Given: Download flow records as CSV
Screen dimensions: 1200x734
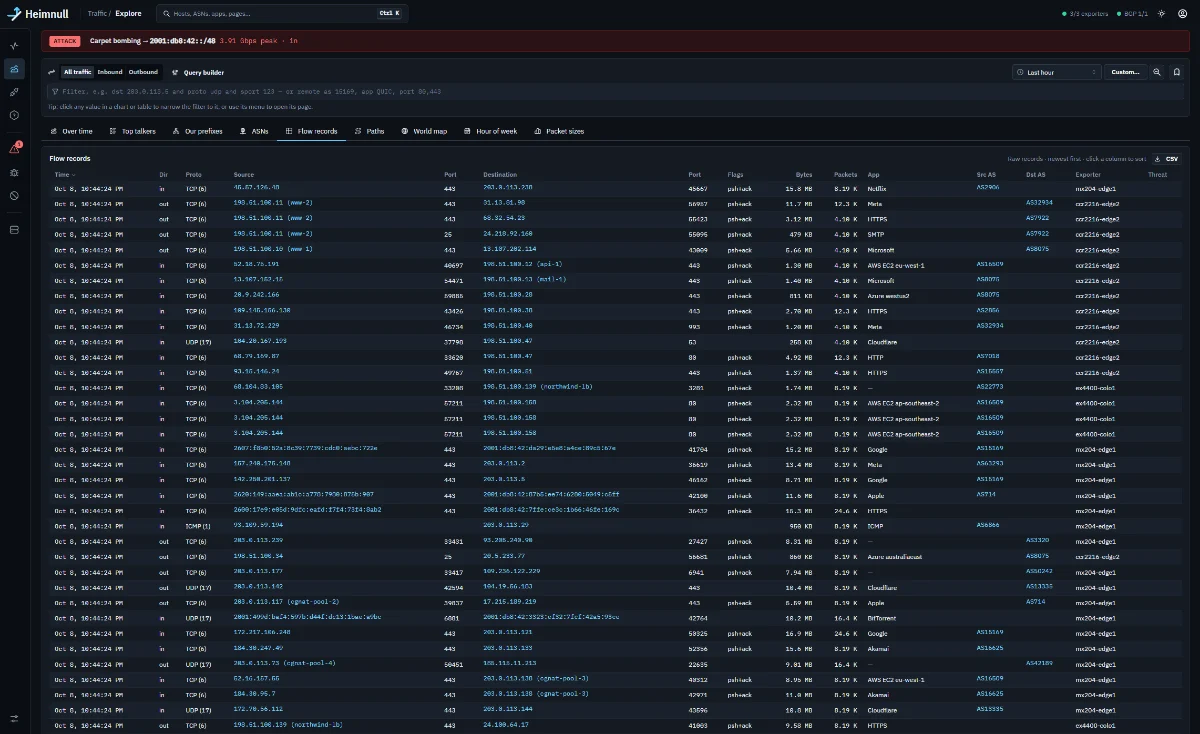Looking at the screenshot, I should tap(1166, 159).
